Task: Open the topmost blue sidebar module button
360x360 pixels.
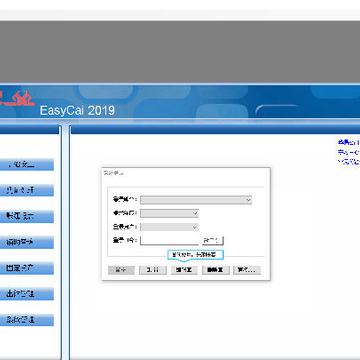Action: click(27, 165)
